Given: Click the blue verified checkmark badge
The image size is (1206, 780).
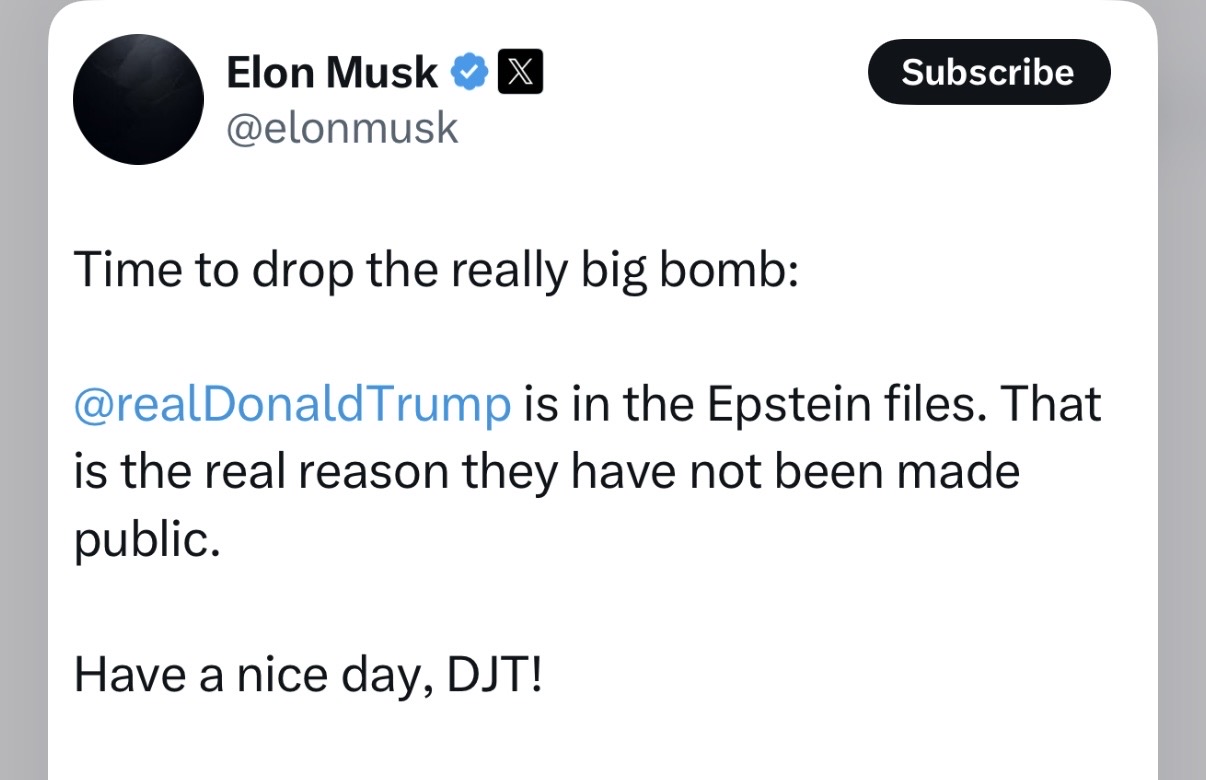Looking at the screenshot, I should (470, 73).
